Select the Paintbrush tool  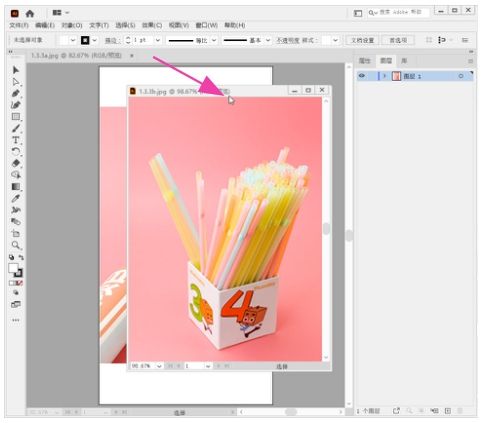coord(16,128)
